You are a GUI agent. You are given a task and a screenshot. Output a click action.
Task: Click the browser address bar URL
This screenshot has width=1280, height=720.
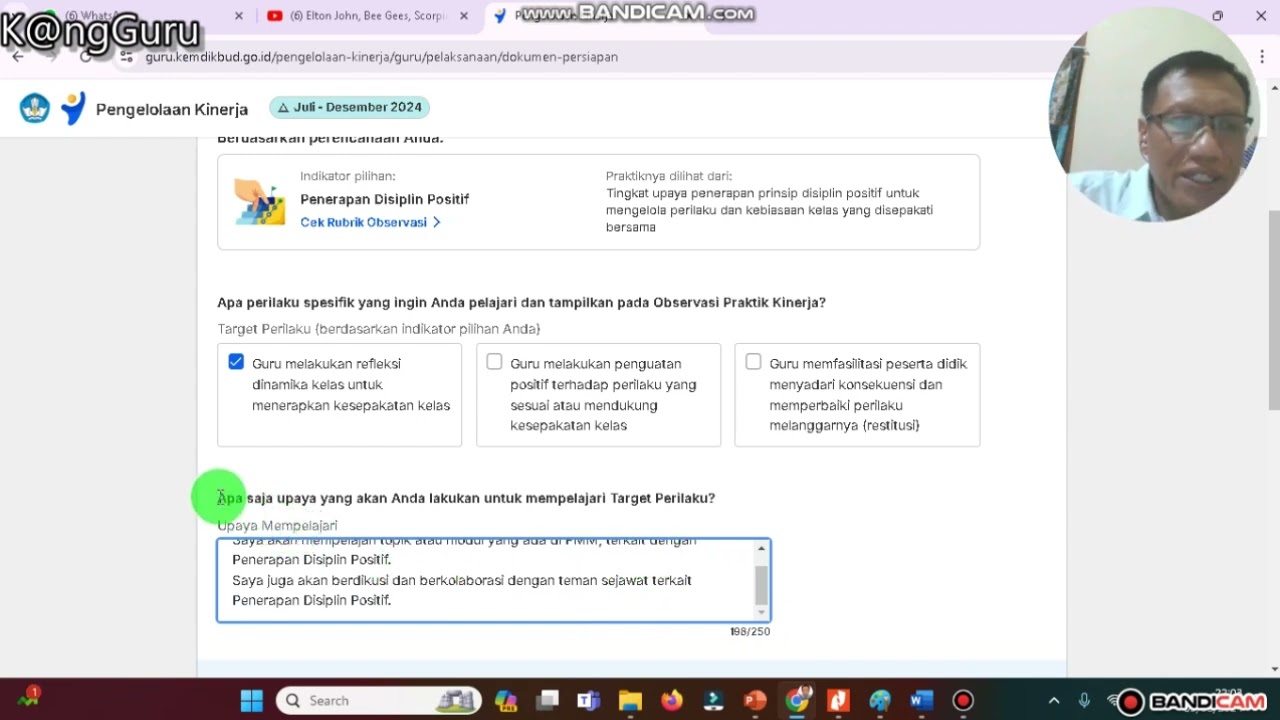(381, 57)
